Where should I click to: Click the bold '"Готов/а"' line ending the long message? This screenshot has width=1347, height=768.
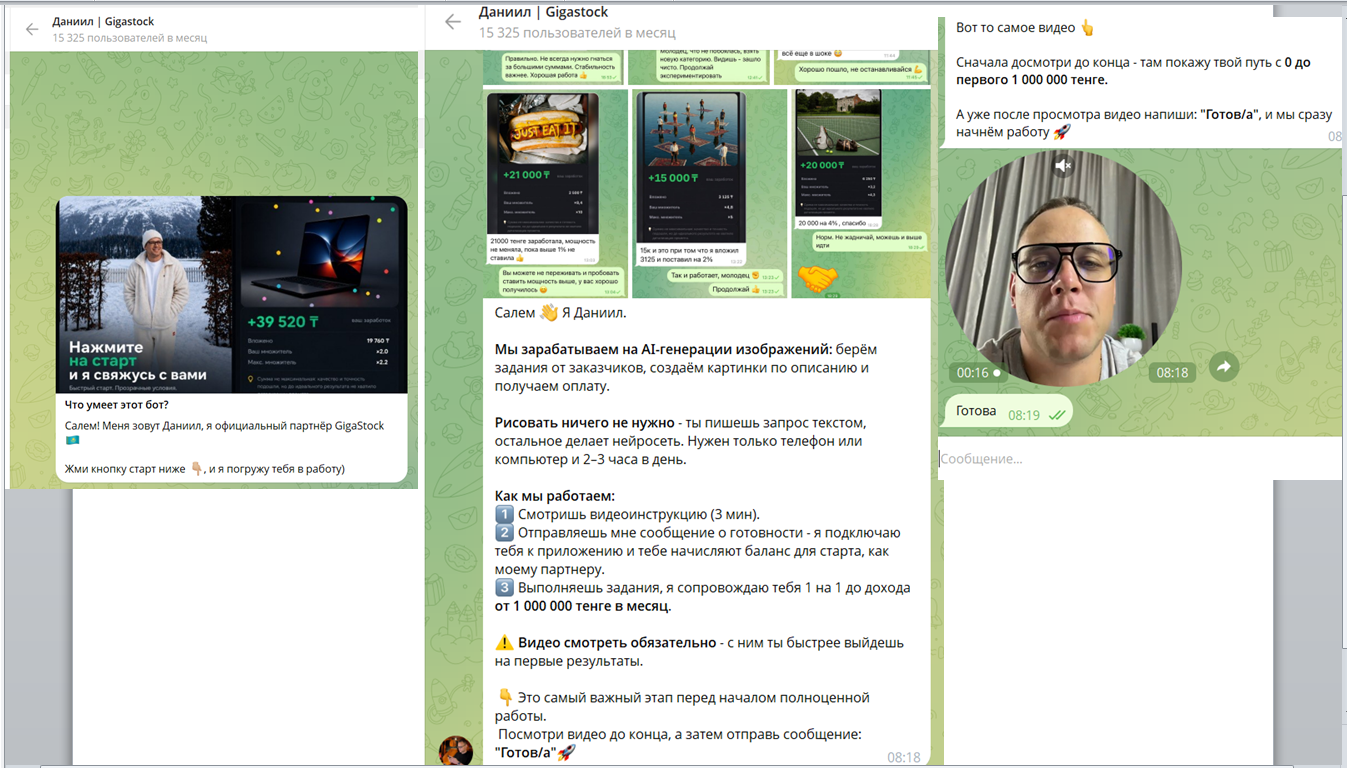[x=535, y=753]
